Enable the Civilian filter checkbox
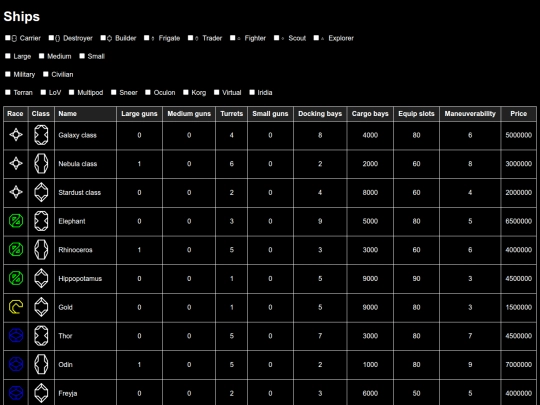 [x=45, y=74]
